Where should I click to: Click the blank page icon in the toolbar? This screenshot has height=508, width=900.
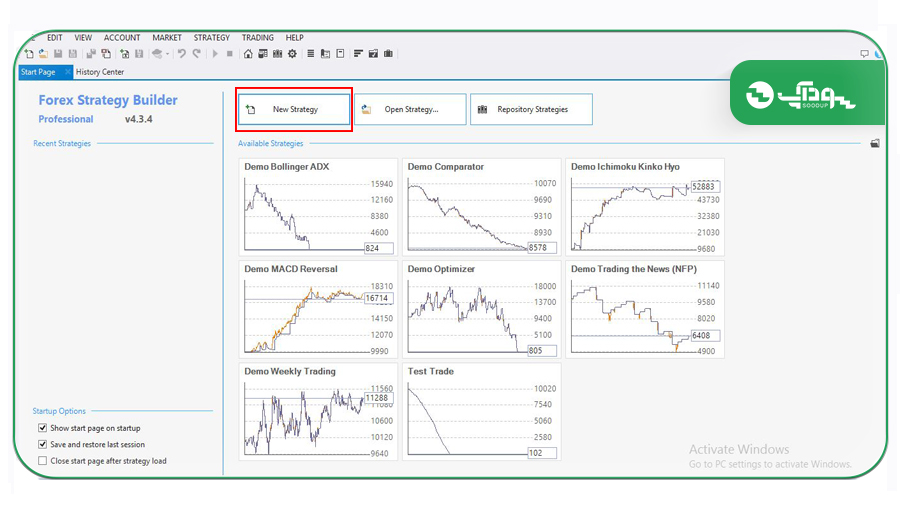(x=340, y=54)
